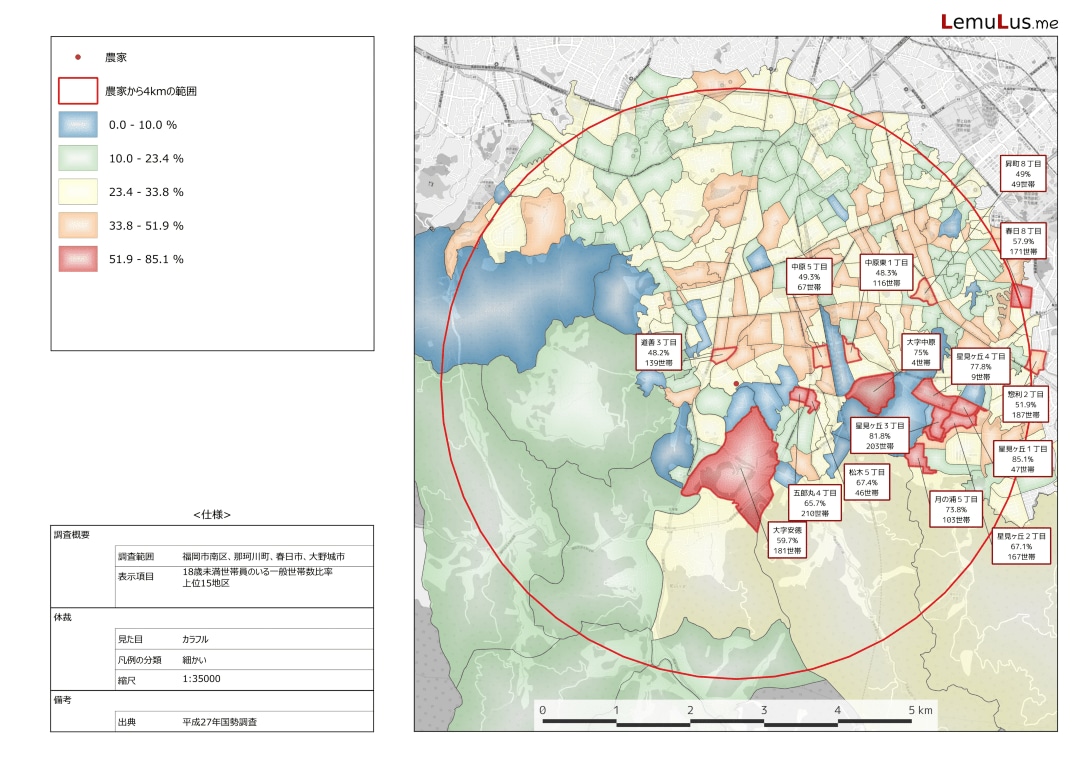Click the 星見ヶ丘3丁目 81.8% map label
The height and width of the screenshot is (768, 1086).
pos(880,436)
